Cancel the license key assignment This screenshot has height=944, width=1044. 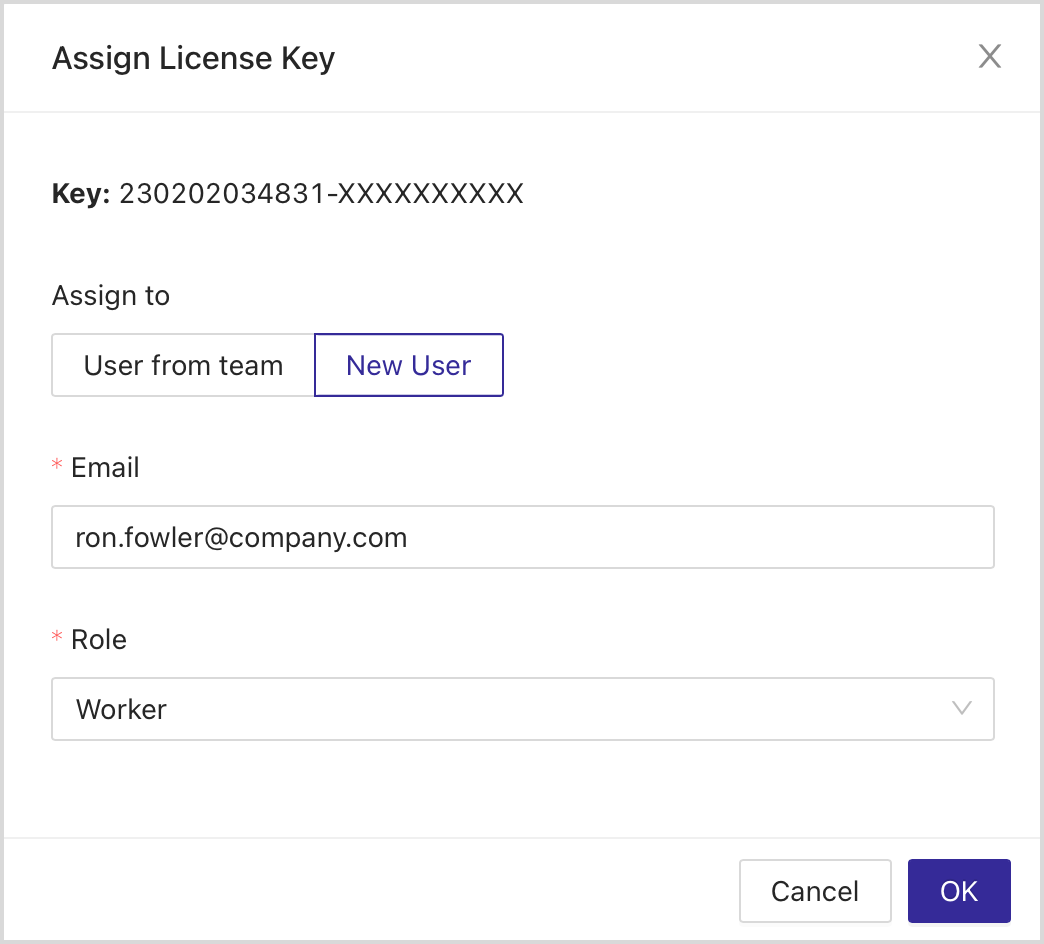click(815, 890)
